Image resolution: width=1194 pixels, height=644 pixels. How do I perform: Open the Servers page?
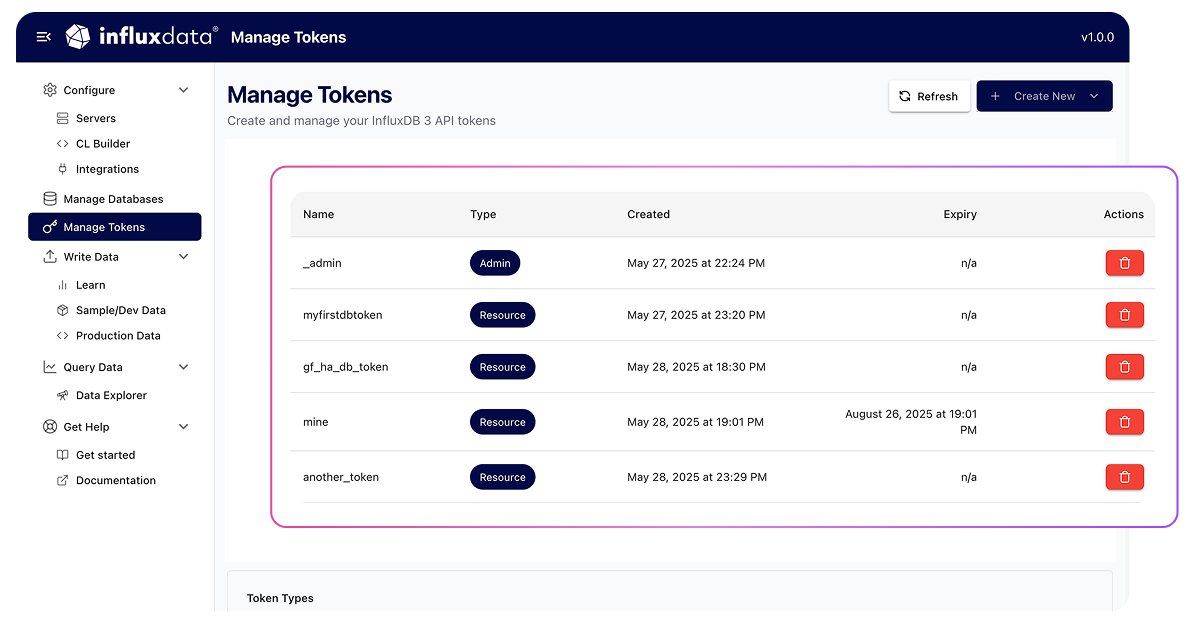click(95, 118)
